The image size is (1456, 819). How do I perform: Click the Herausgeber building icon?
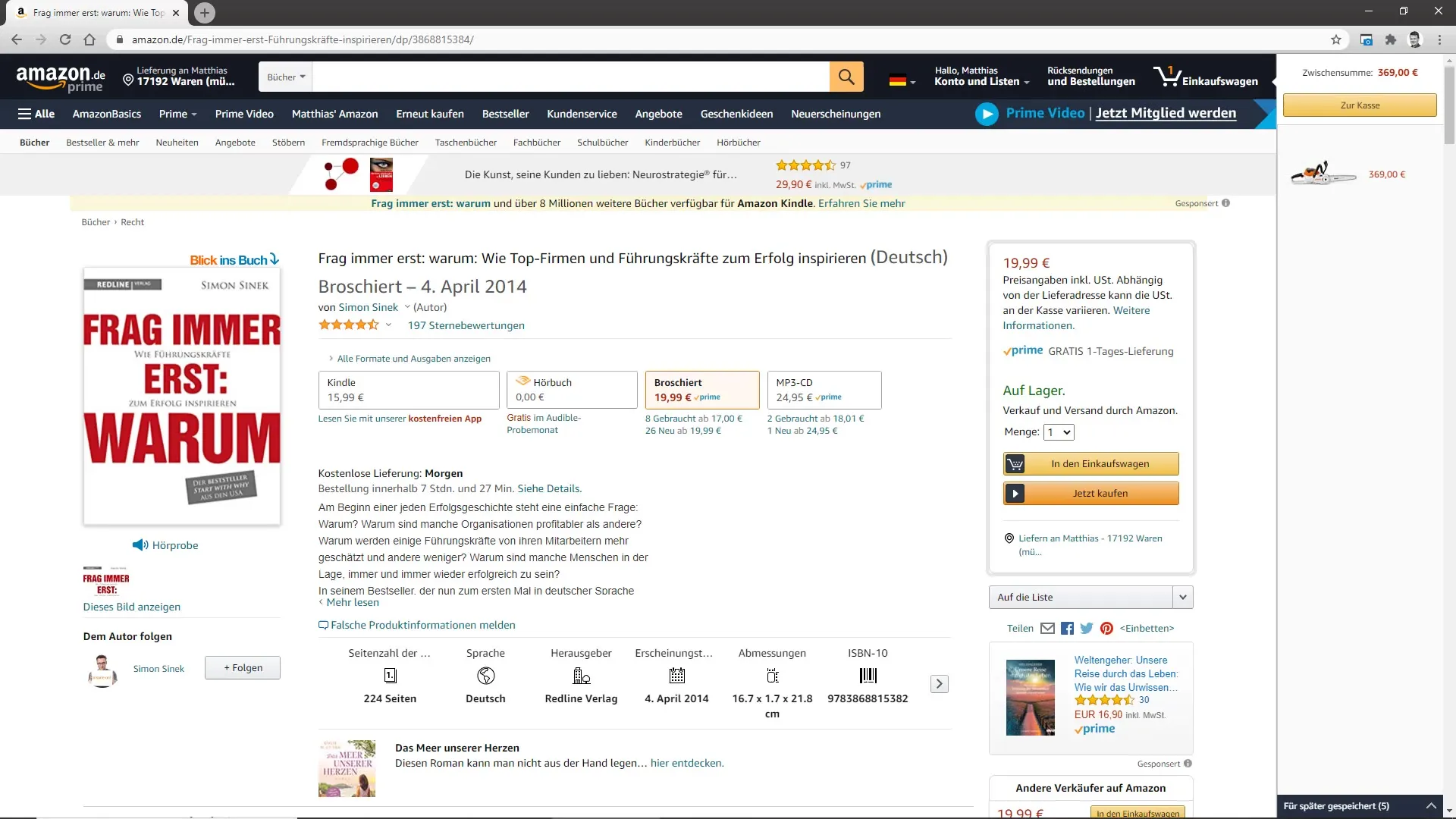pos(582,675)
